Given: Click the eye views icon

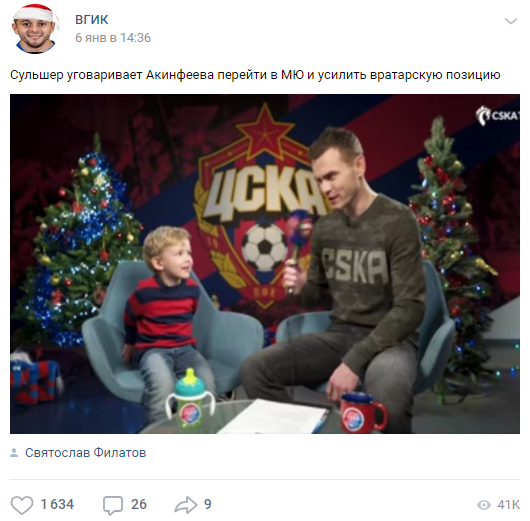Looking at the screenshot, I should [484, 505].
